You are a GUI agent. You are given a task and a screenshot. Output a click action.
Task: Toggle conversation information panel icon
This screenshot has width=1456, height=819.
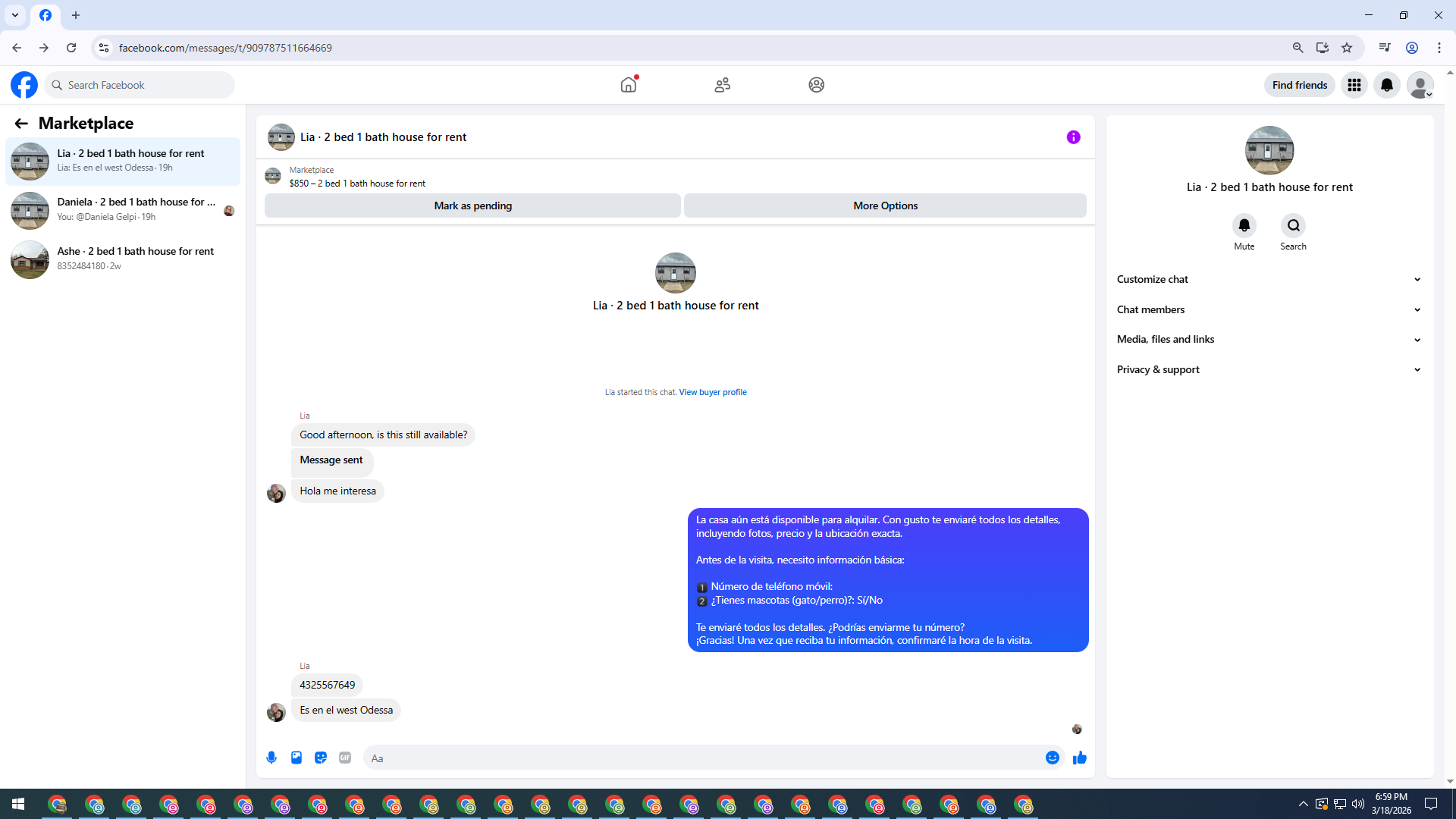tap(1073, 137)
